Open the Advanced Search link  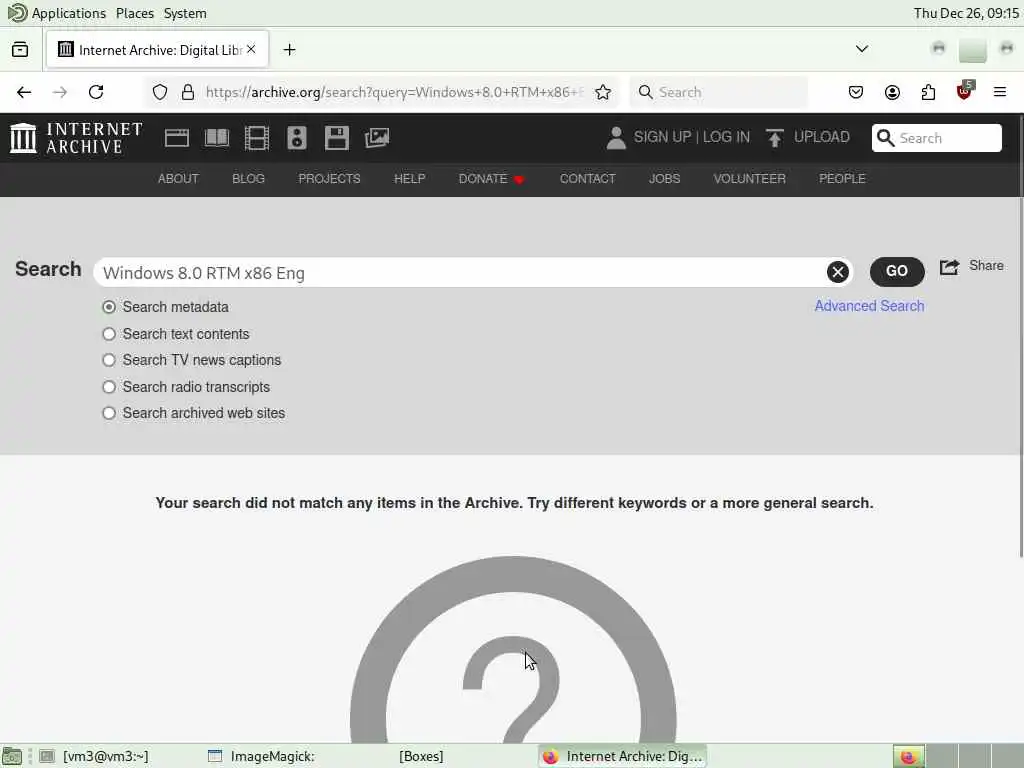tap(869, 306)
